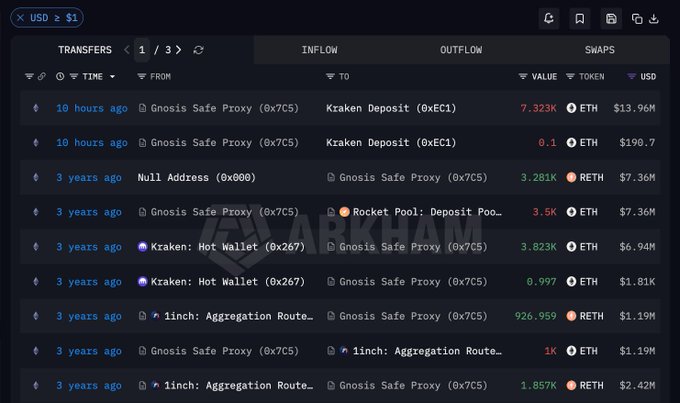The image size is (680, 403).
Task: Click the page number 1 field
Action: (x=142, y=50)
